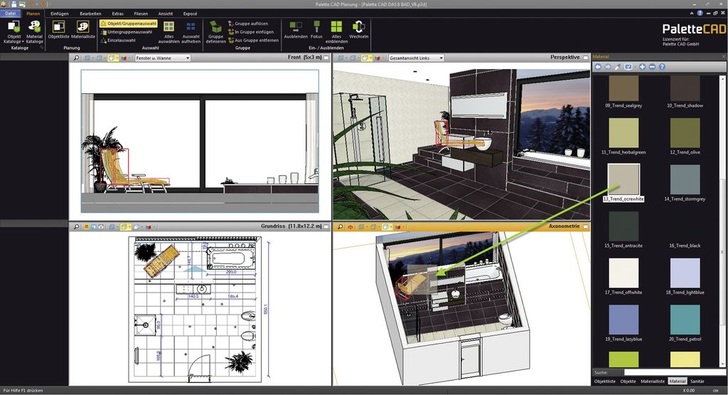Image resolution: width=728 pixels, height=395 pixels.
Task: Open the Fenster u. Wanne view dropdown
Action: [162, 58]
